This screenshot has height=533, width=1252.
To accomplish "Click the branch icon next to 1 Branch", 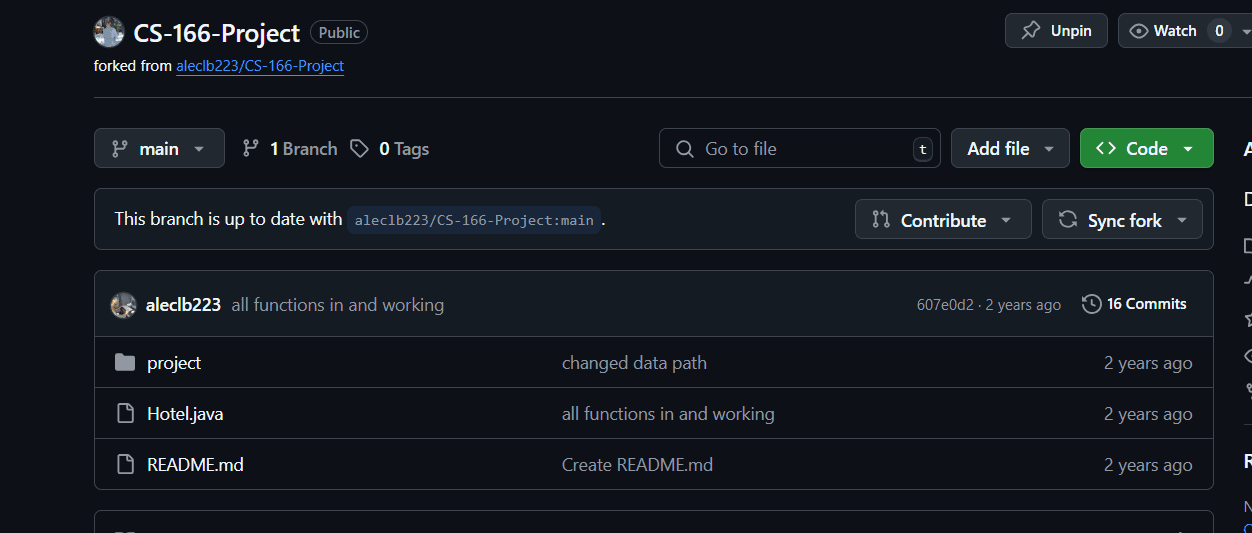I will [x=251, y=149].
